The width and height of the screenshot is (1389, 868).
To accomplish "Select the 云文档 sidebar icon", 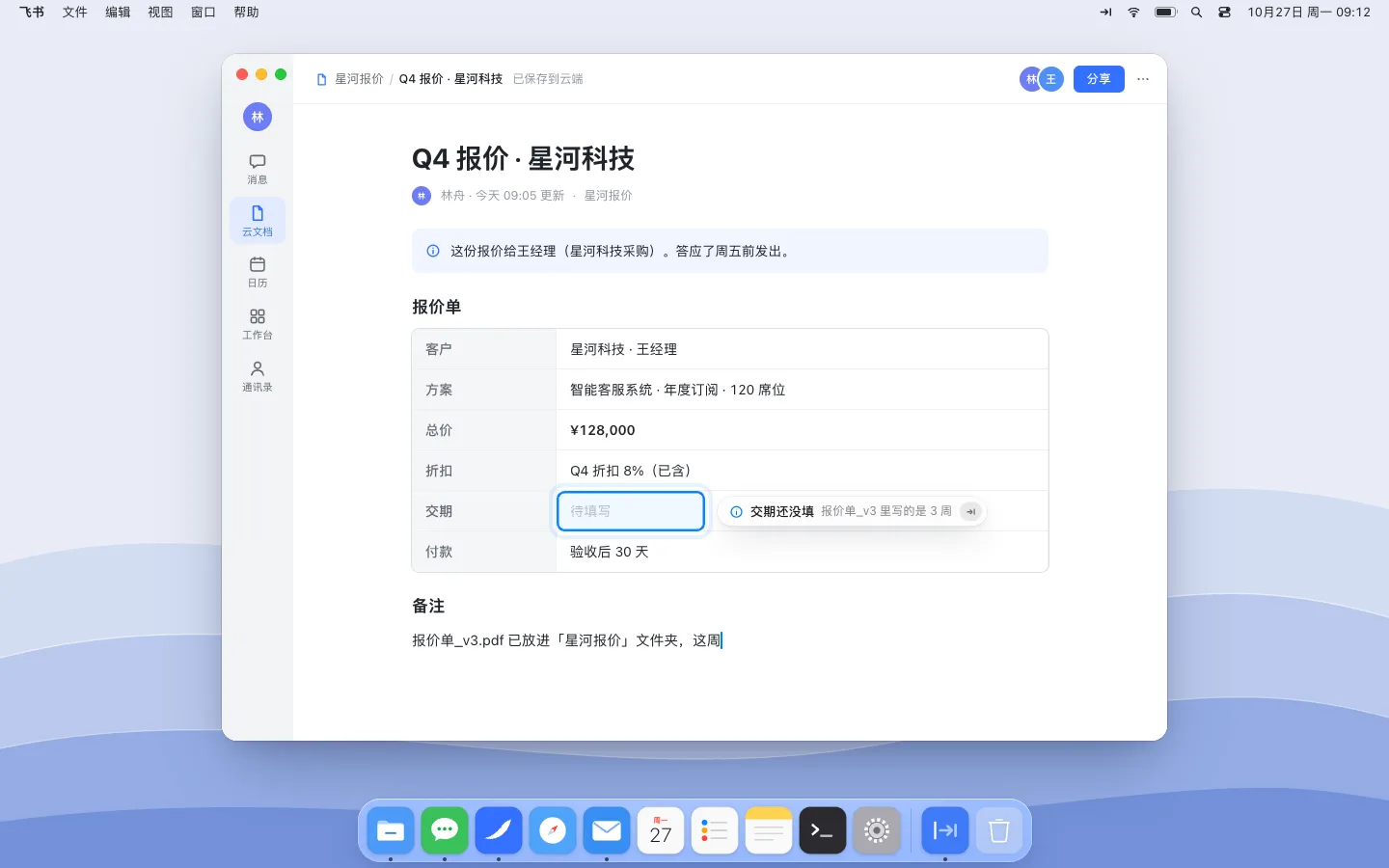I will (258, 221).
